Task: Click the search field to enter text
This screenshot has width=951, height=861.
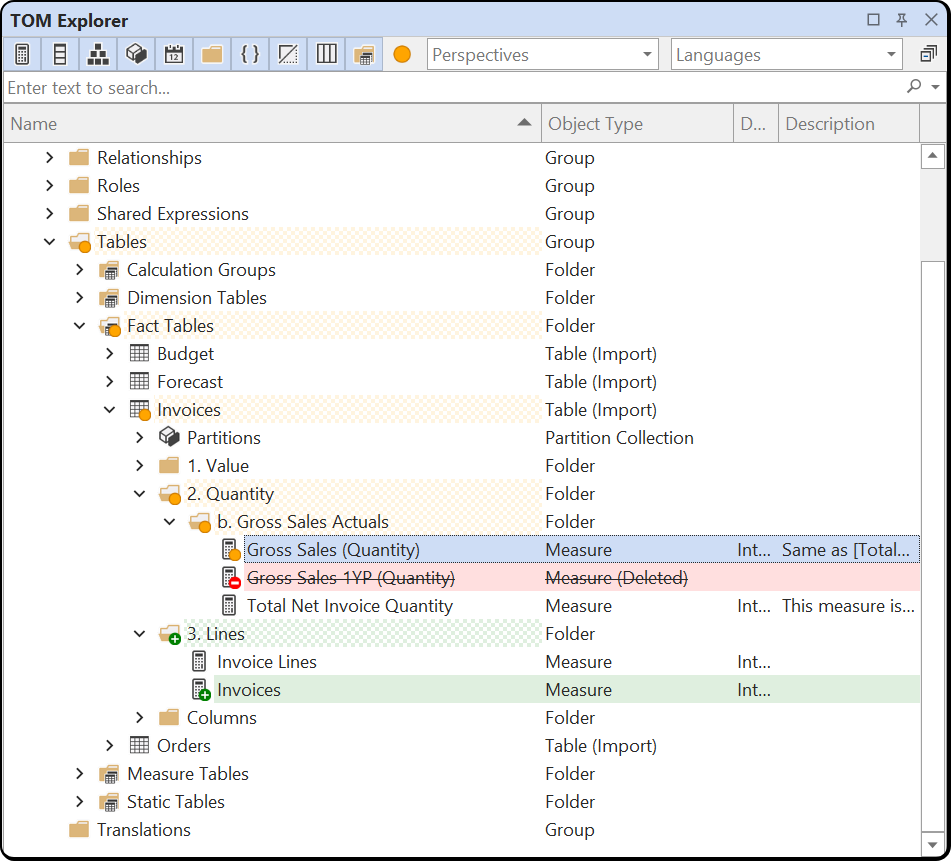Action: [452, 88]
